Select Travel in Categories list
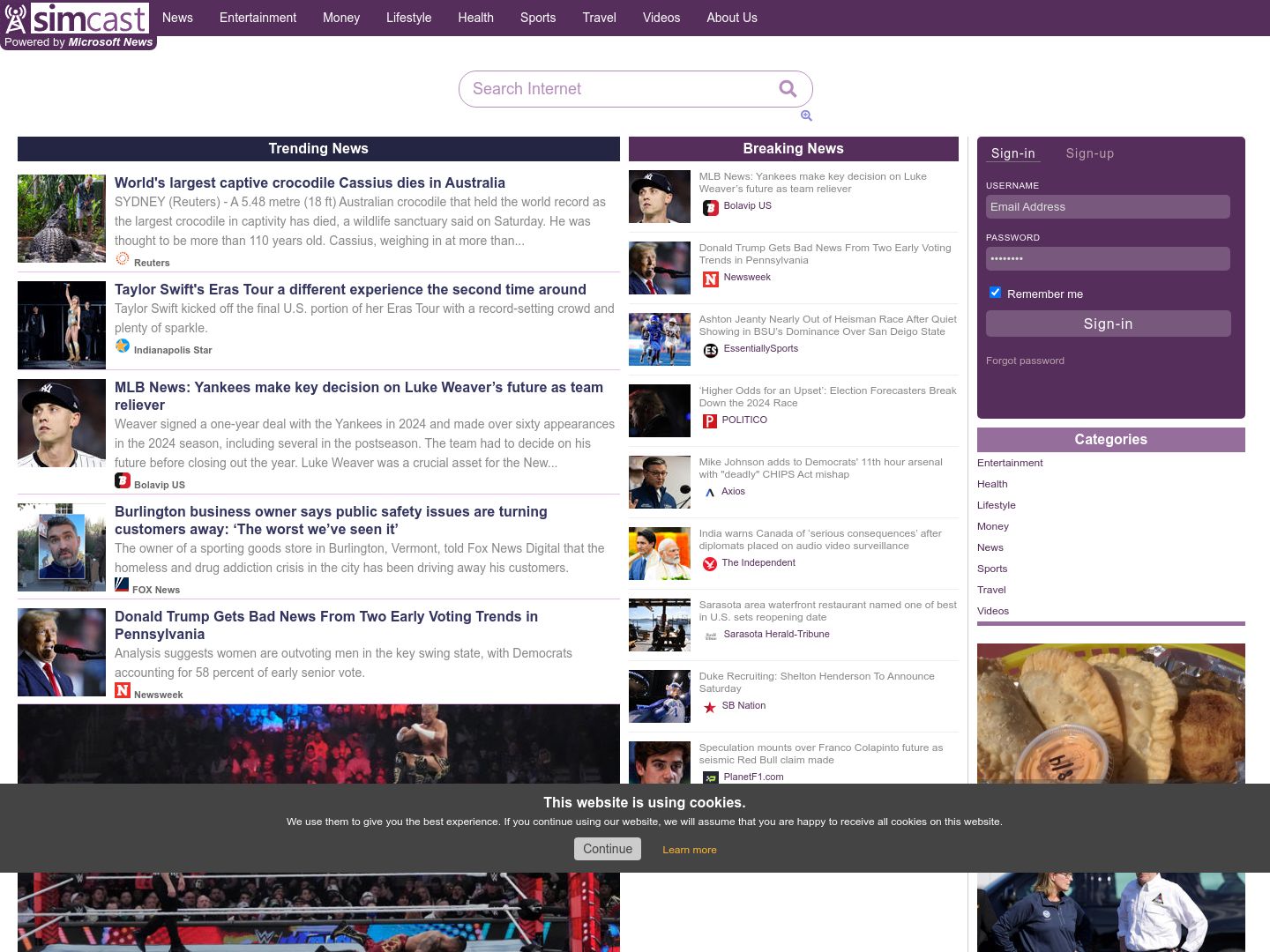The height and width of the screenshot is (952, 1270). [x=991, y=590]
